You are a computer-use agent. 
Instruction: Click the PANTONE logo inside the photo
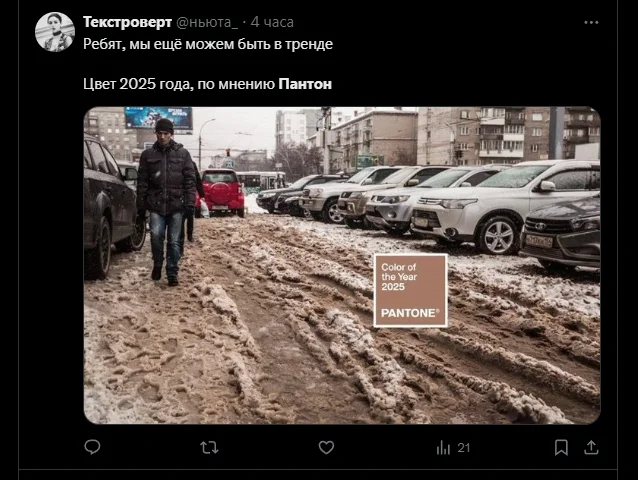pyautogui.click(x=410, y=313)
